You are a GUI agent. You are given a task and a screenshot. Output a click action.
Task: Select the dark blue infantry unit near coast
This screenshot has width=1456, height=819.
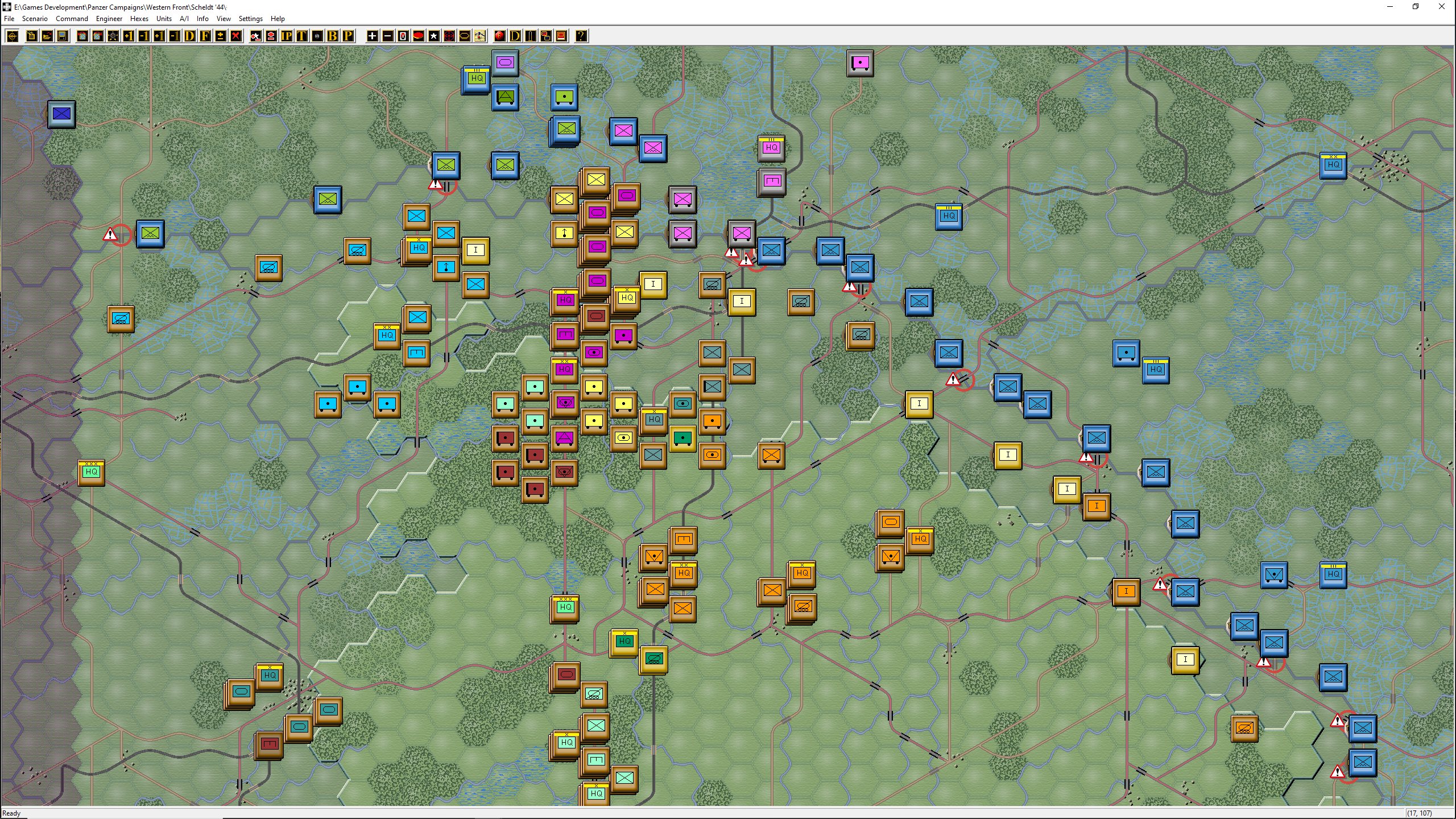point(61,114)
